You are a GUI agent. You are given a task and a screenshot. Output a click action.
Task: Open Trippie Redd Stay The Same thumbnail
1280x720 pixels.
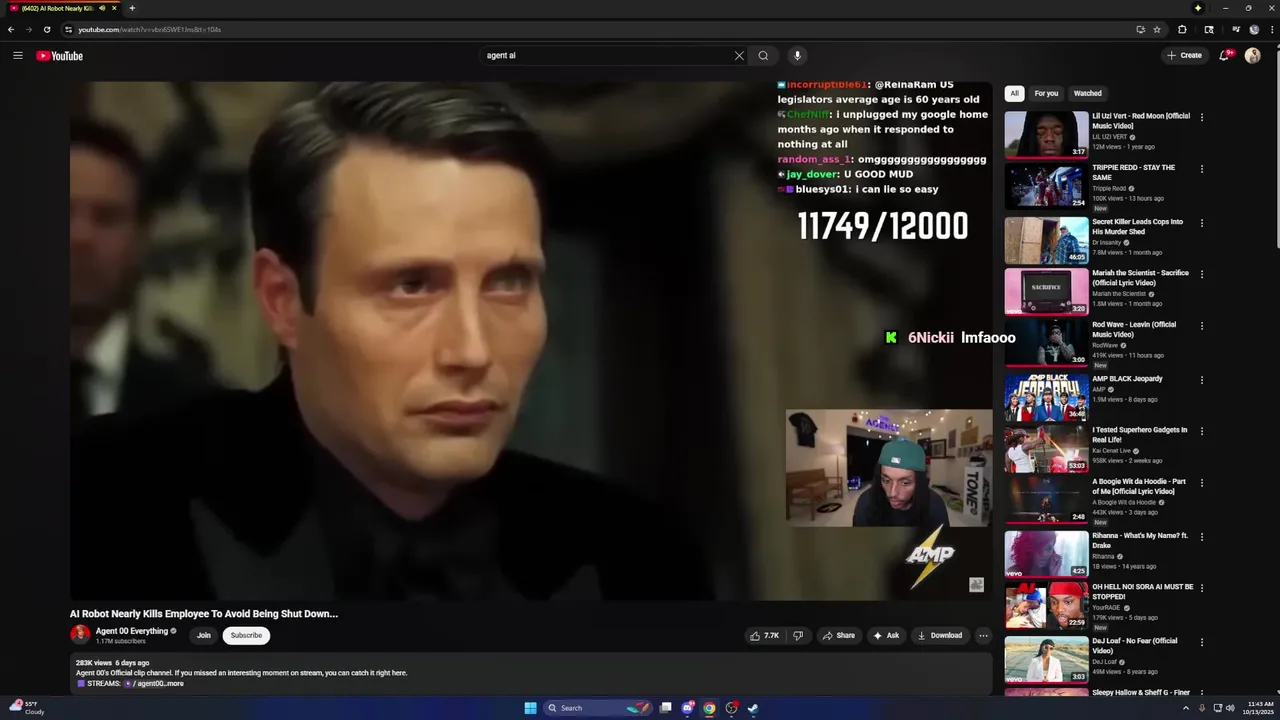click(1046, 186)
